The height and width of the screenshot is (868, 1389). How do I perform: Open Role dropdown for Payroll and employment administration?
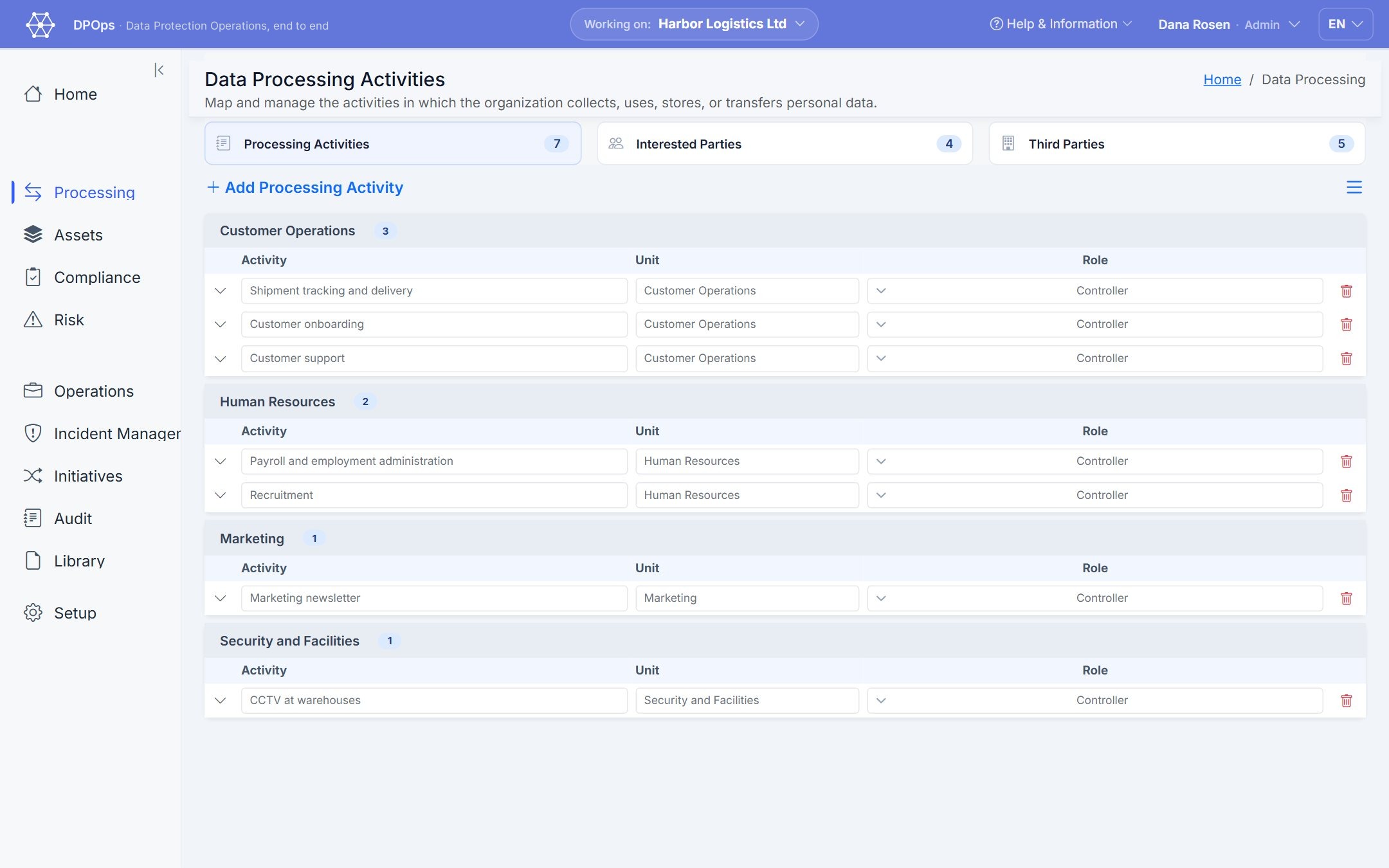[x=1094, y=461]
